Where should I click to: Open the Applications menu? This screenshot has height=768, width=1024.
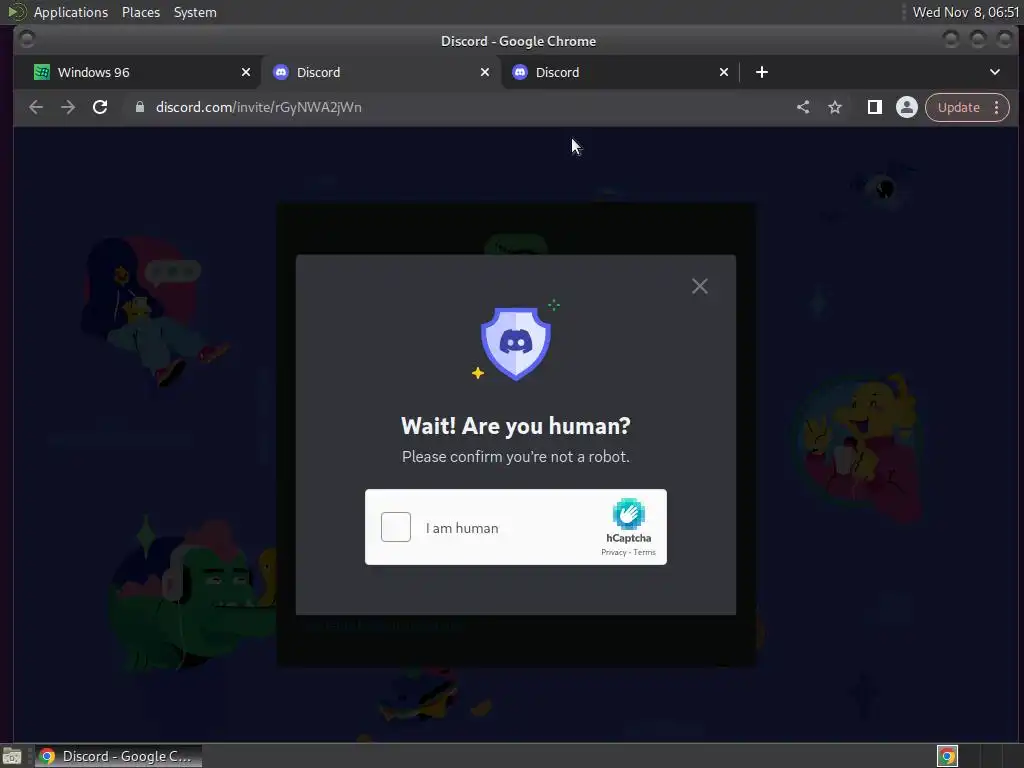point(71,12)
